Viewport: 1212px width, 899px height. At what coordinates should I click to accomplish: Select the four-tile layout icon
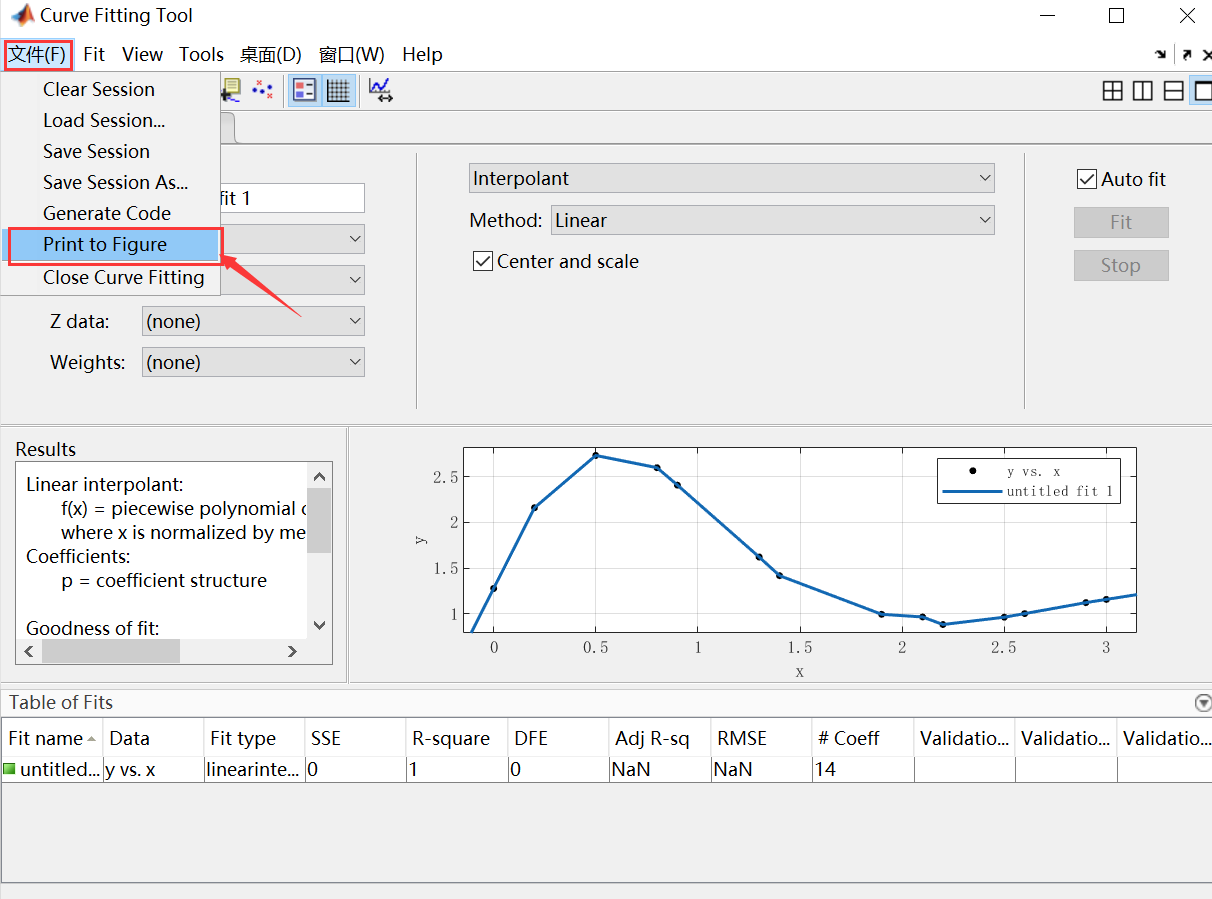(1112, 91)
